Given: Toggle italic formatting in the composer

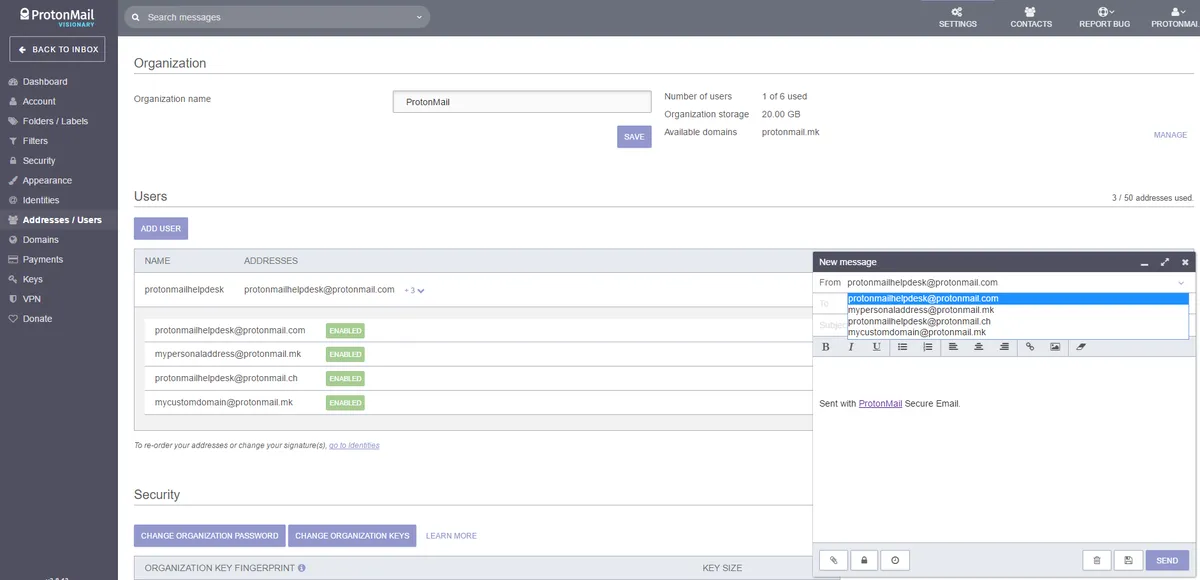Looking at the screenshot, I should pyautogui.click(x=851, y=347).
